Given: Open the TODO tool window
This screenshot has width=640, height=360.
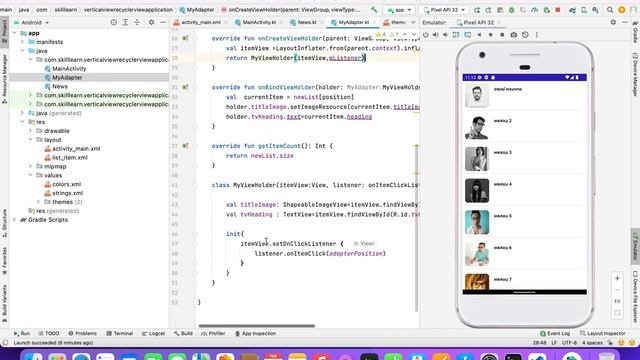Looking at the screenshot, I should pyautogui.click(x=49, y=333).
